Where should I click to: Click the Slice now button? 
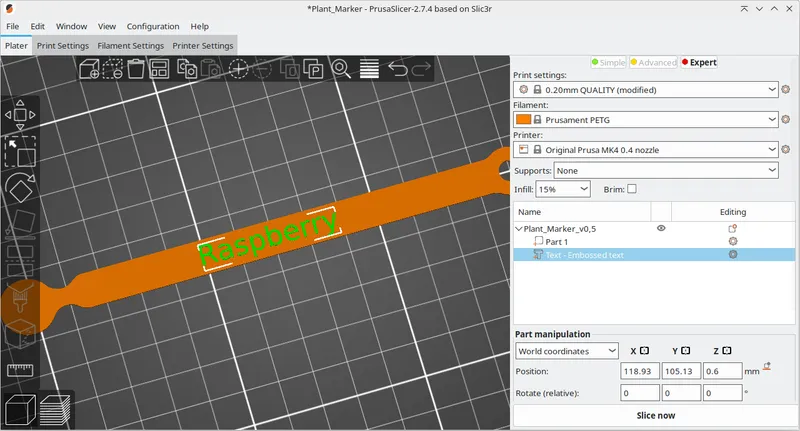pyautogui.click(x=656, y=415)
